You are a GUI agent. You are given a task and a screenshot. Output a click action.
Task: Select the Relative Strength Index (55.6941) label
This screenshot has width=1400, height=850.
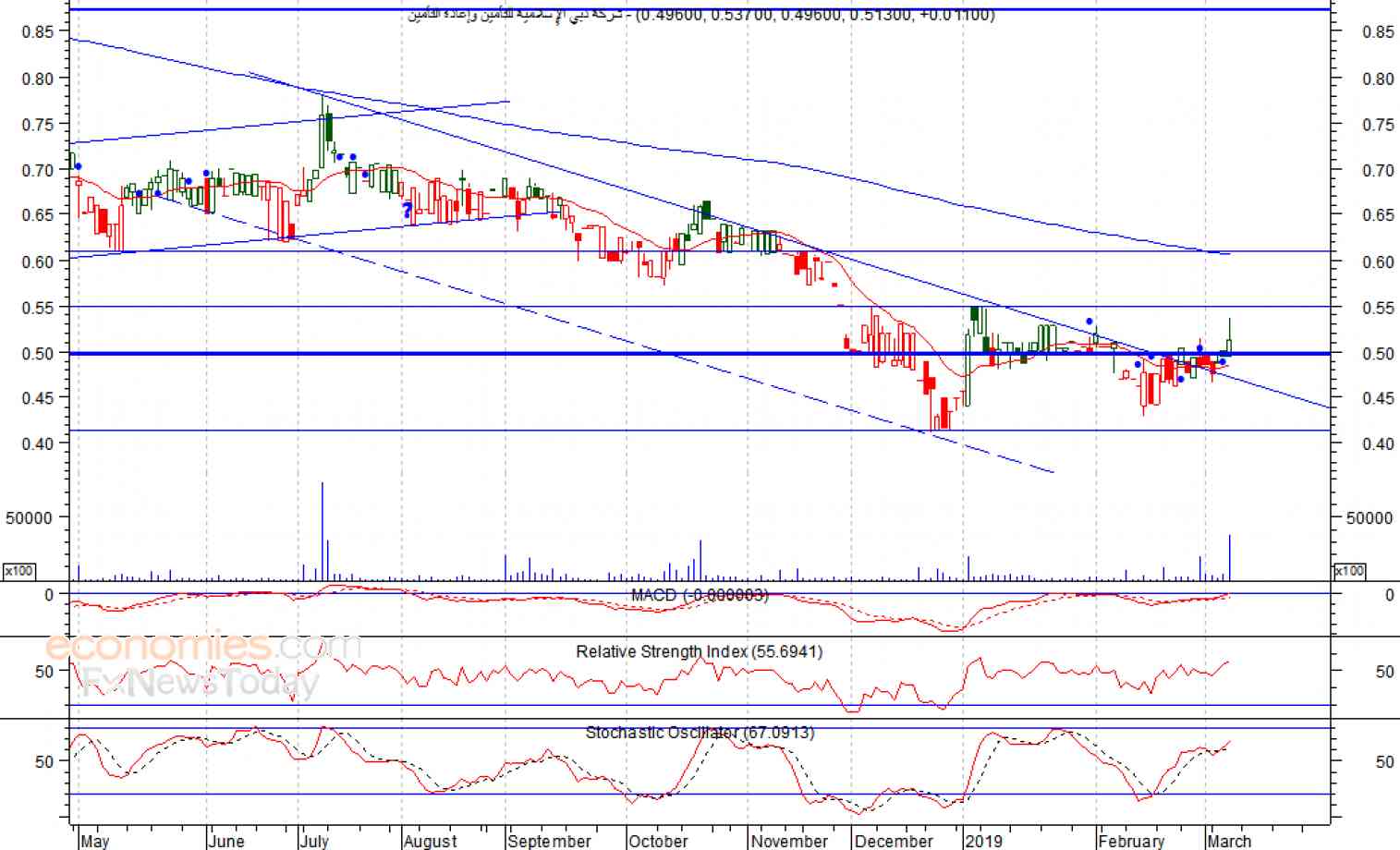700,651
